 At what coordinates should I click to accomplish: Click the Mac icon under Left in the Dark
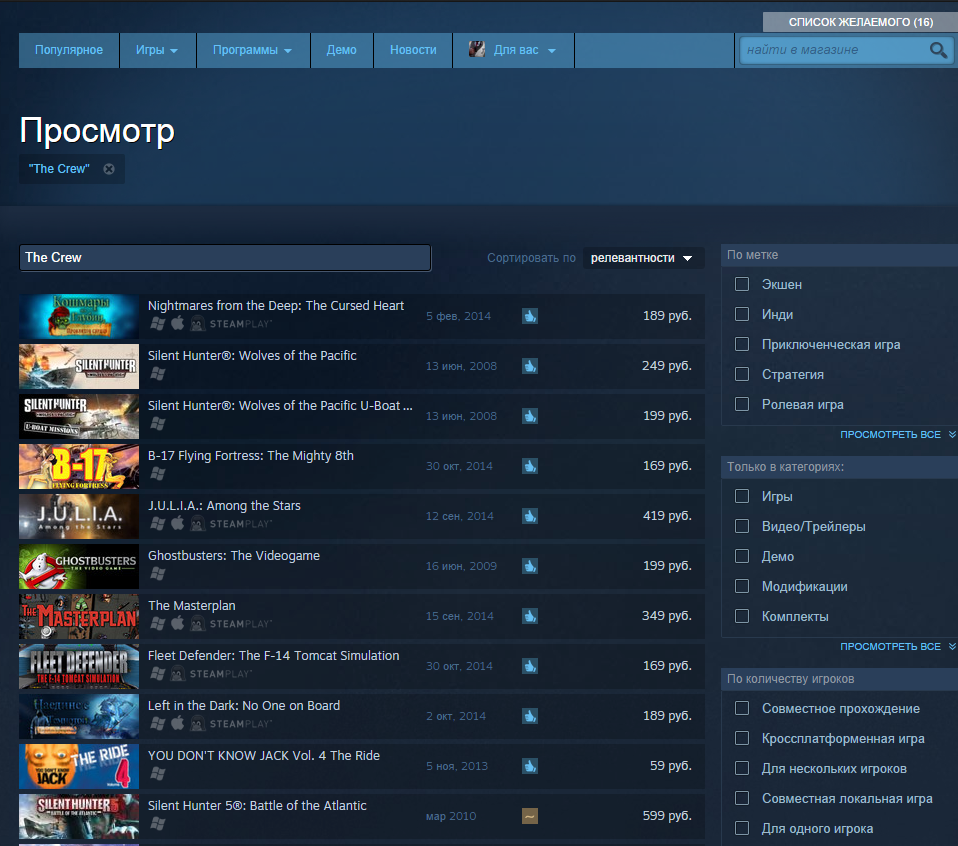[177, 723]
